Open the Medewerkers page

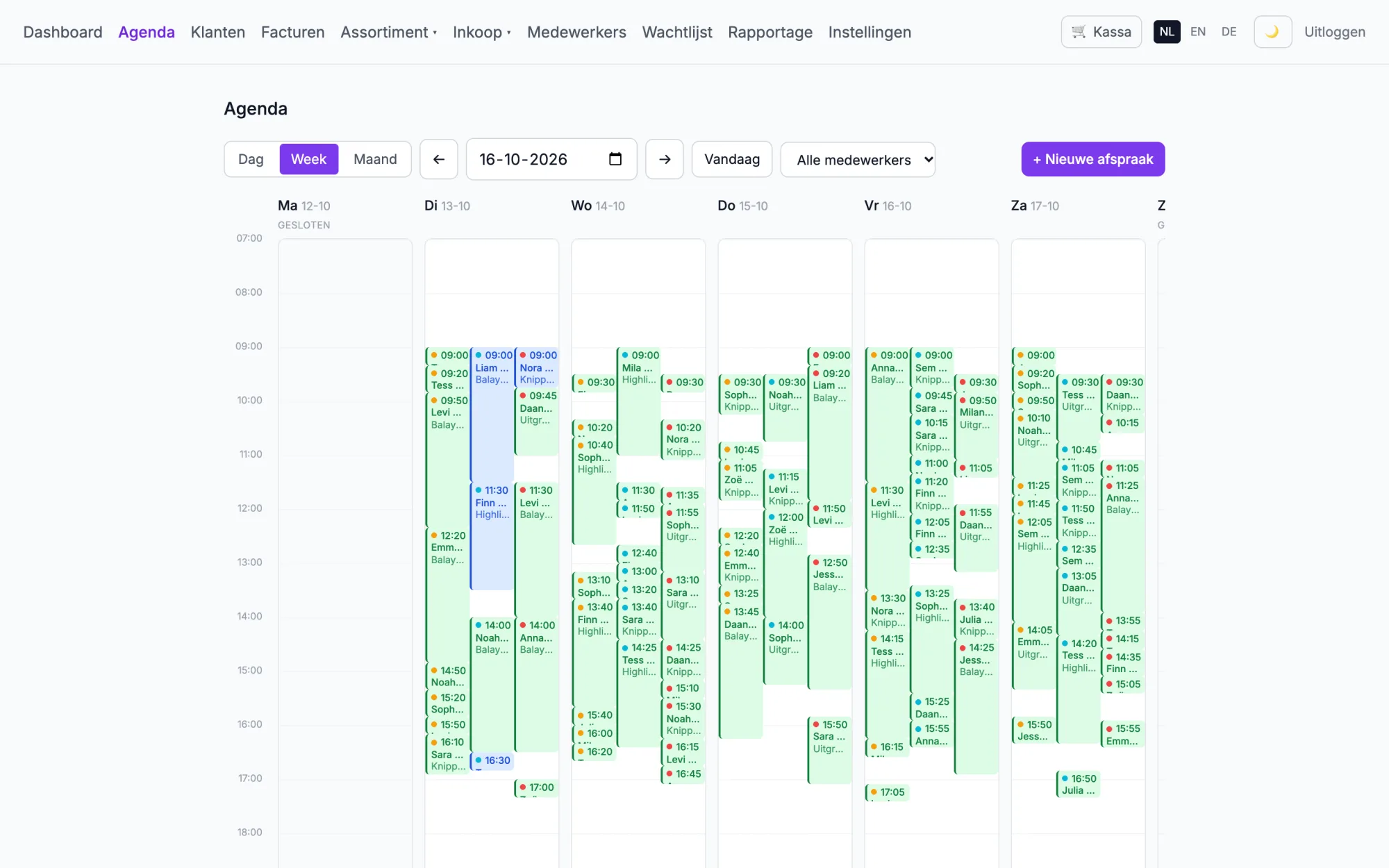coord(576,32)
